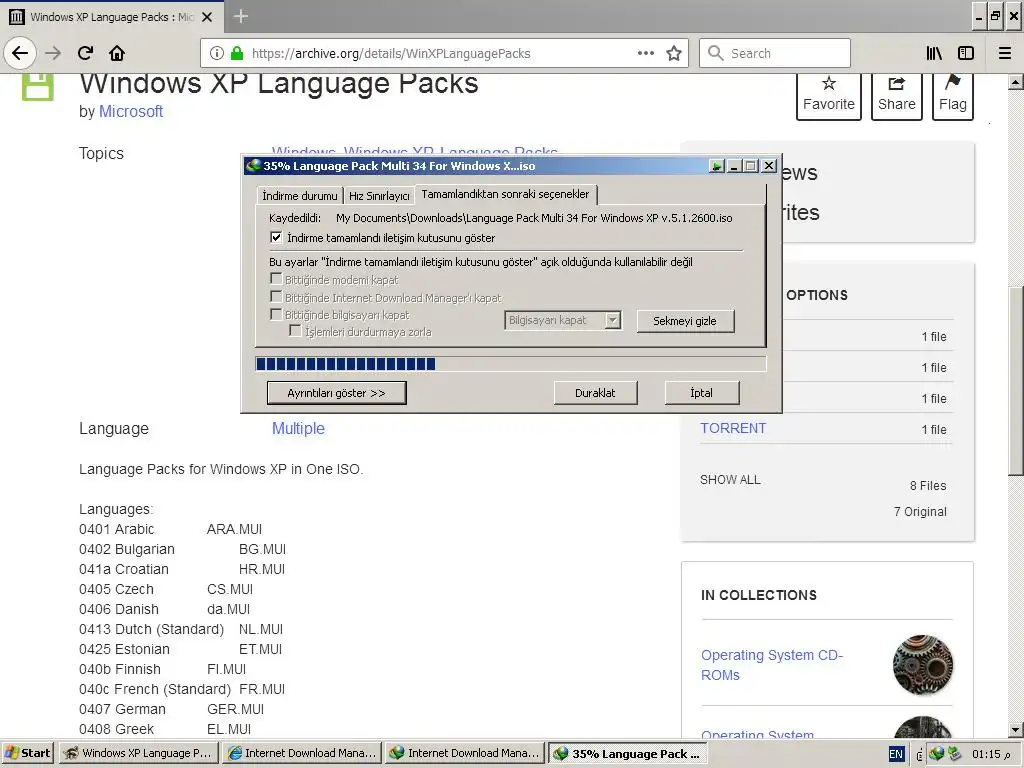Switch to İndirme durumu tab

point(300,196)
